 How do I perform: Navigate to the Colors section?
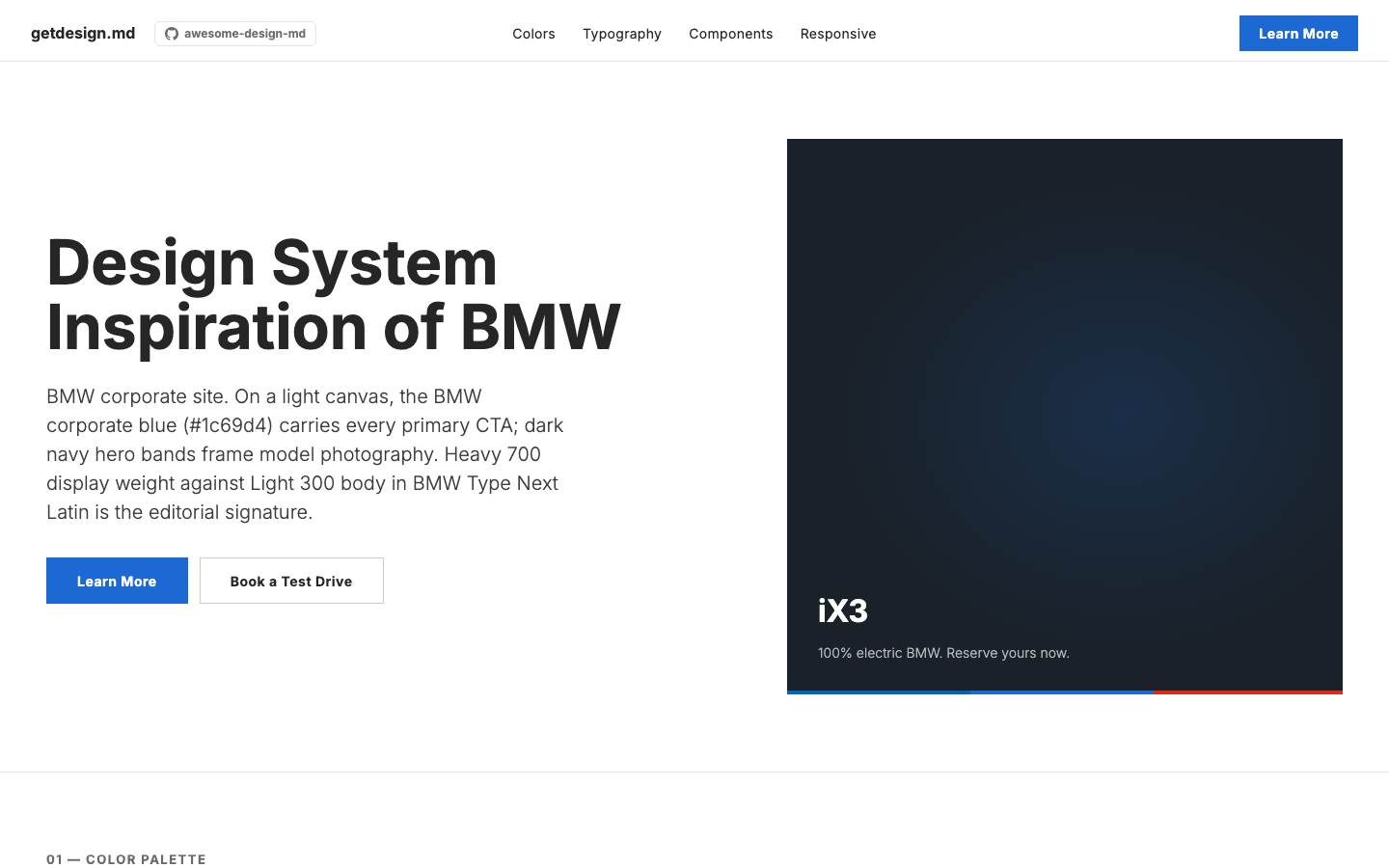pos(533,34)
